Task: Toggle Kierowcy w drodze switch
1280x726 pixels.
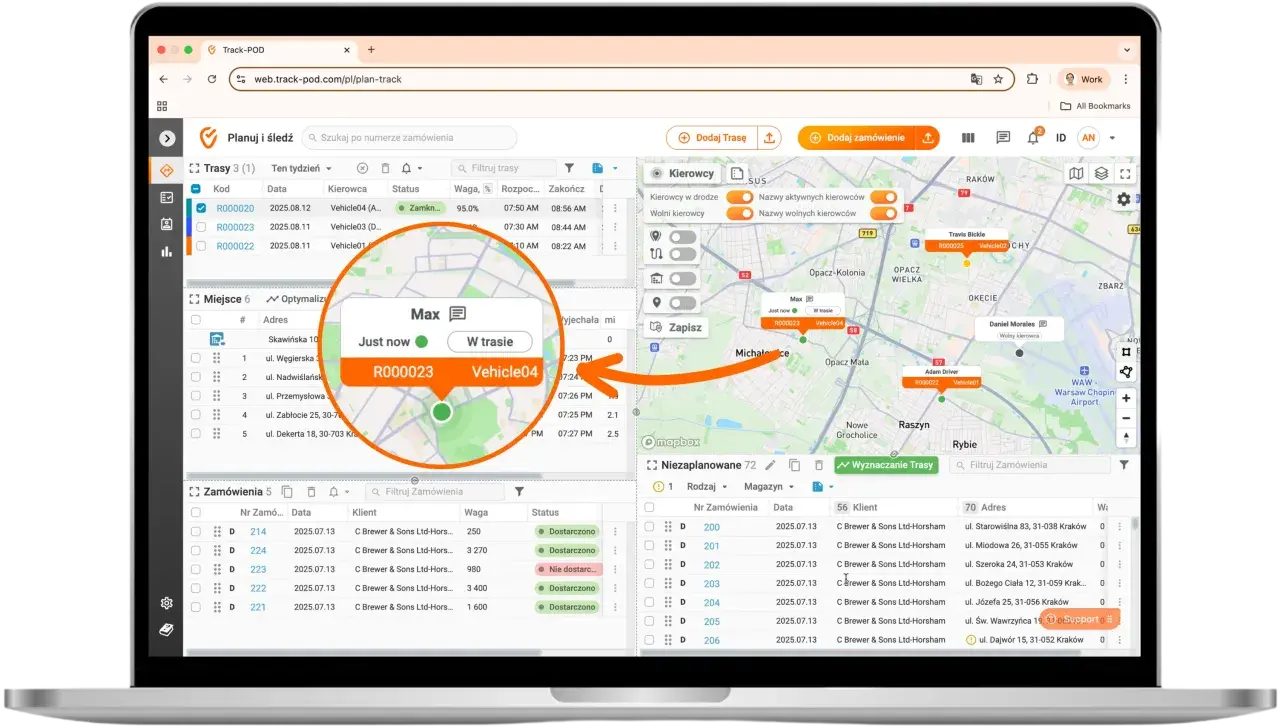Action: [740, 198]
